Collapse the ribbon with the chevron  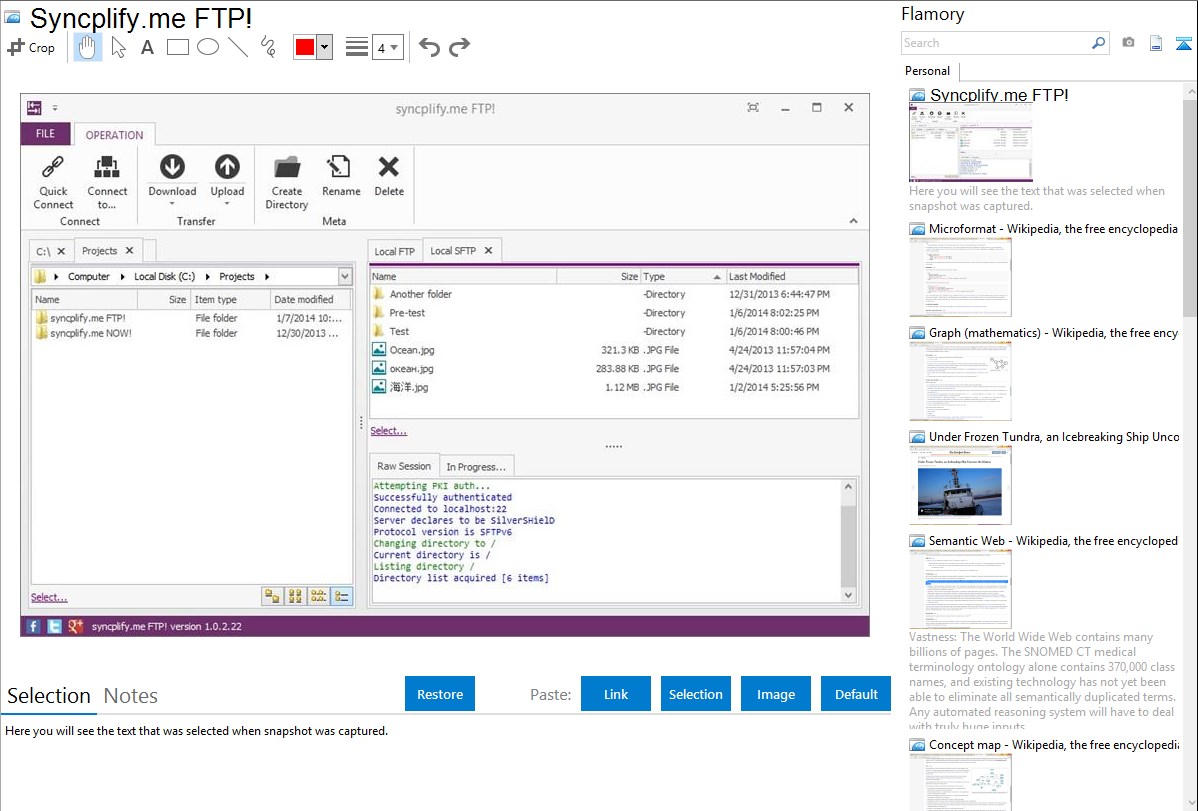coord(853,221)
